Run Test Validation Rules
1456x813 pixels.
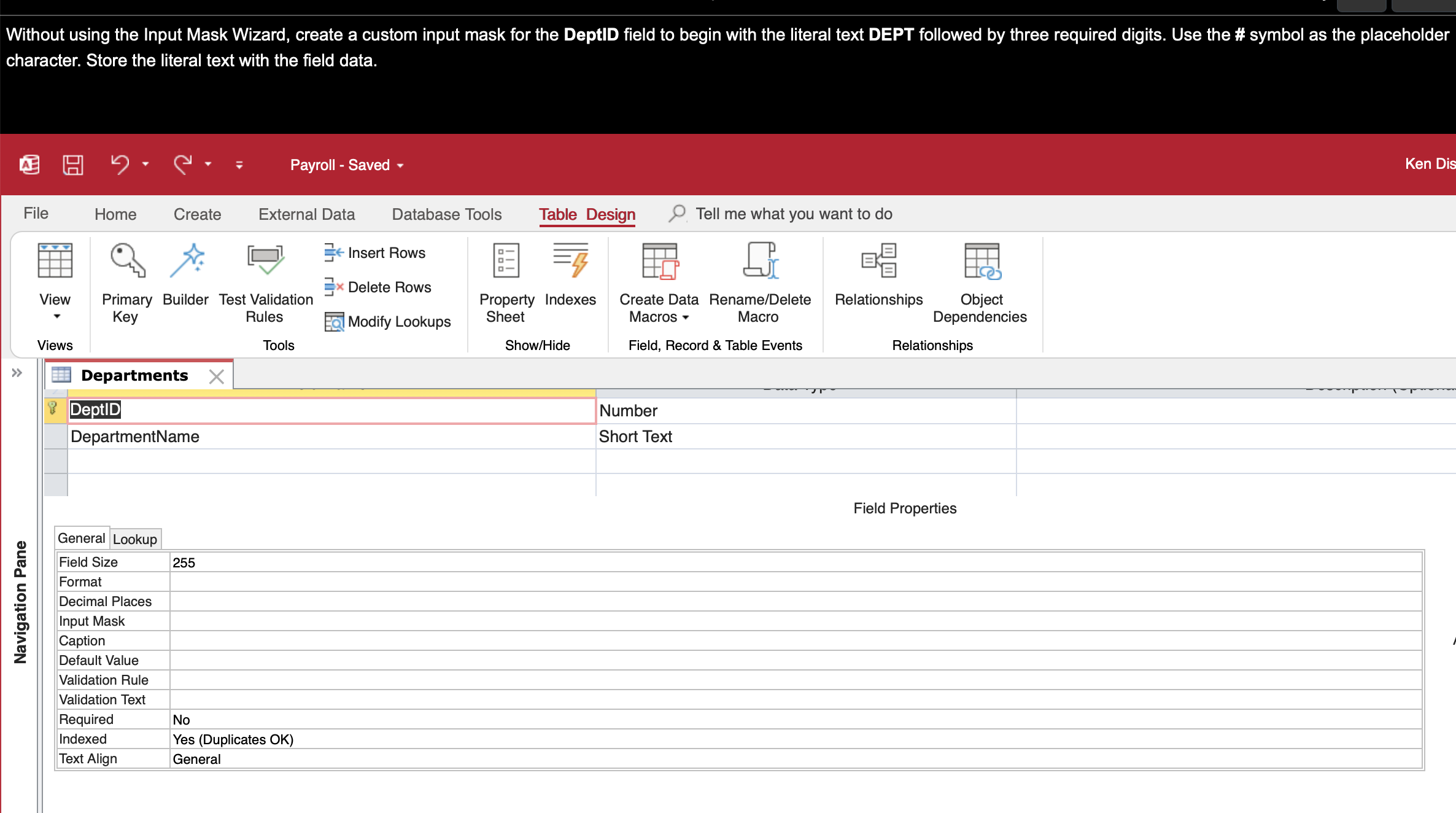click(266, 282)
